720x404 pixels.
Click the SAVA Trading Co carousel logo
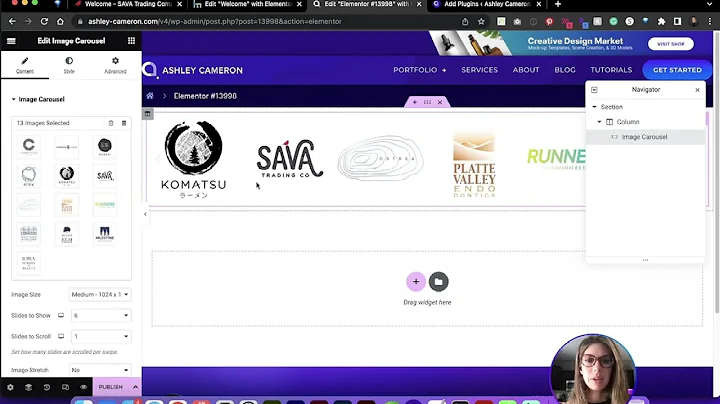(290, 159)
